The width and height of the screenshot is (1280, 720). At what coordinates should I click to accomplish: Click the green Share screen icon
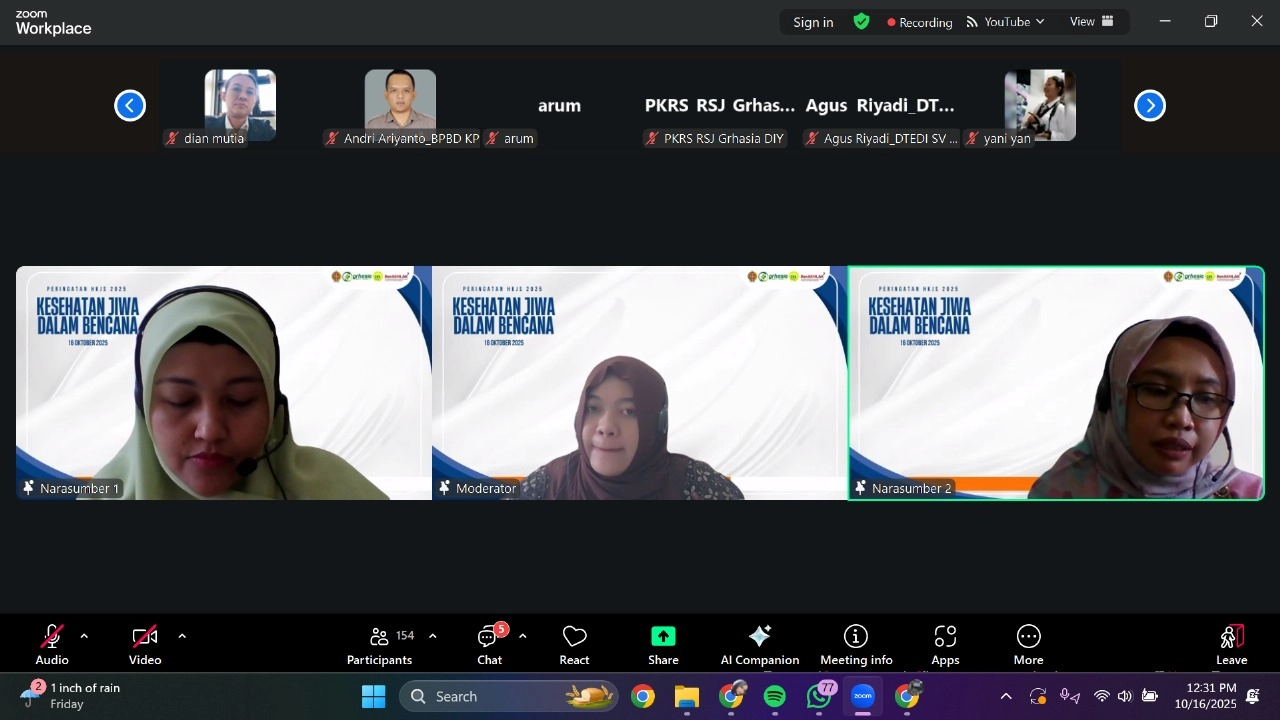663,637
